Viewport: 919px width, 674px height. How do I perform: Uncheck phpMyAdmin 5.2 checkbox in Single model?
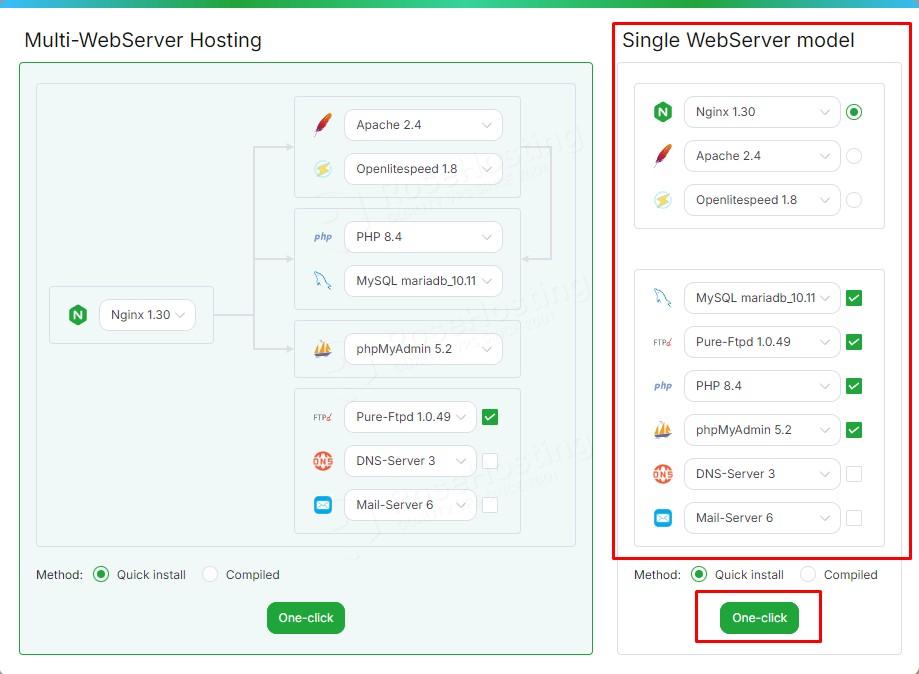click(854, 430)
